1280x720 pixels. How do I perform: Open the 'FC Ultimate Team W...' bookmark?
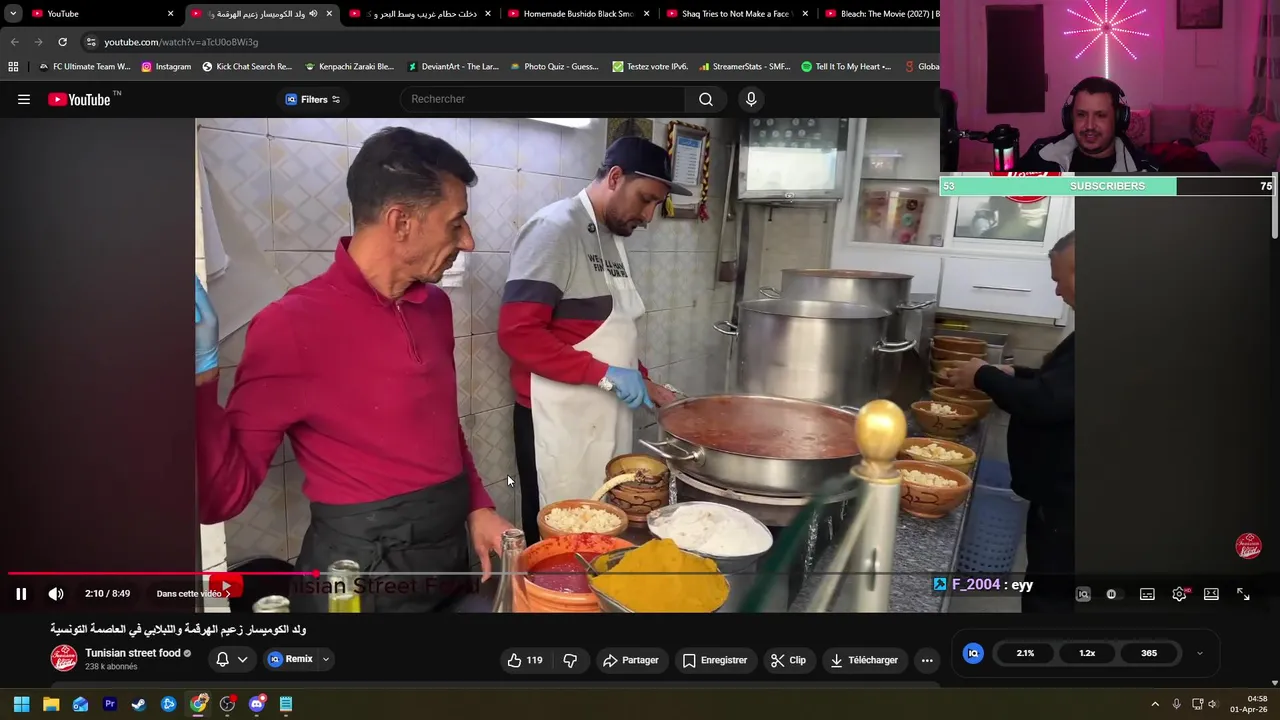click(x=85, y=67)
